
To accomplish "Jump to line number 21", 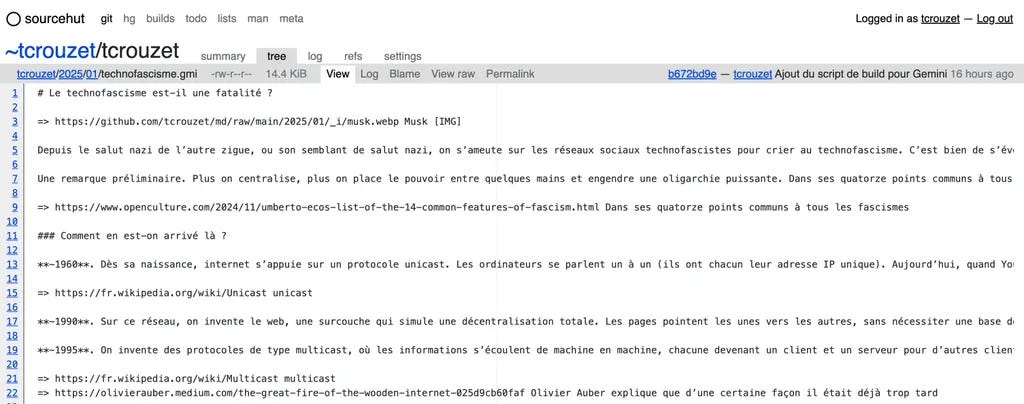I will coord(12,379).
